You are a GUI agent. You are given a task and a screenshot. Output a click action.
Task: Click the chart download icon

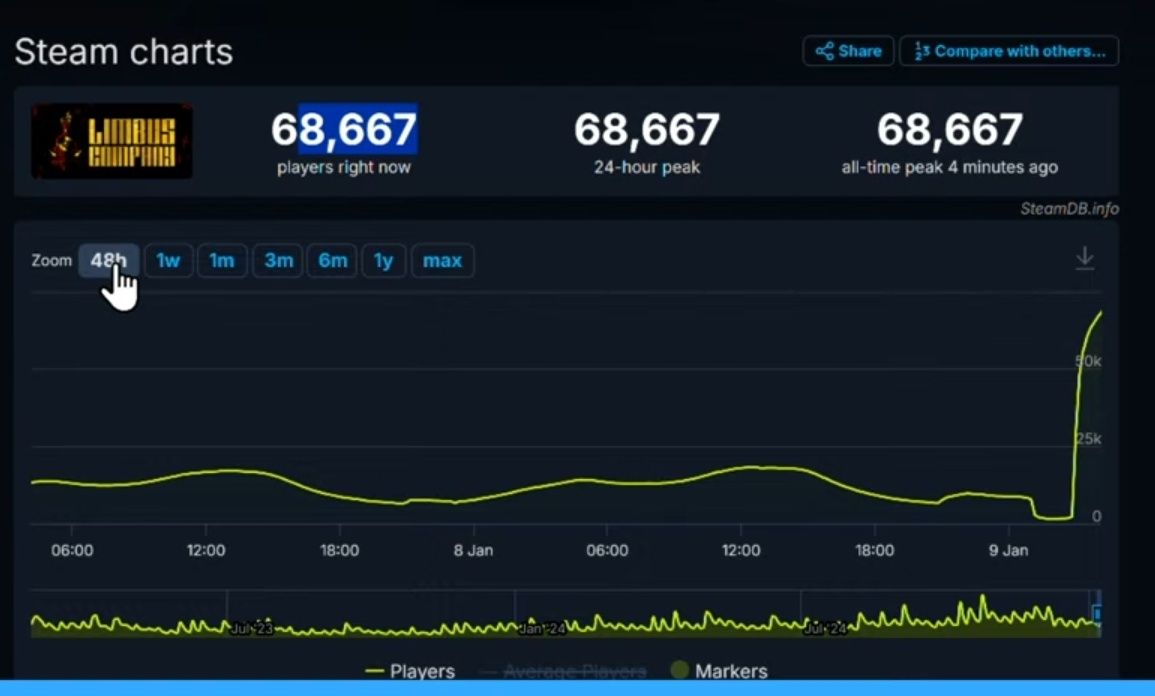point(1084,259)
